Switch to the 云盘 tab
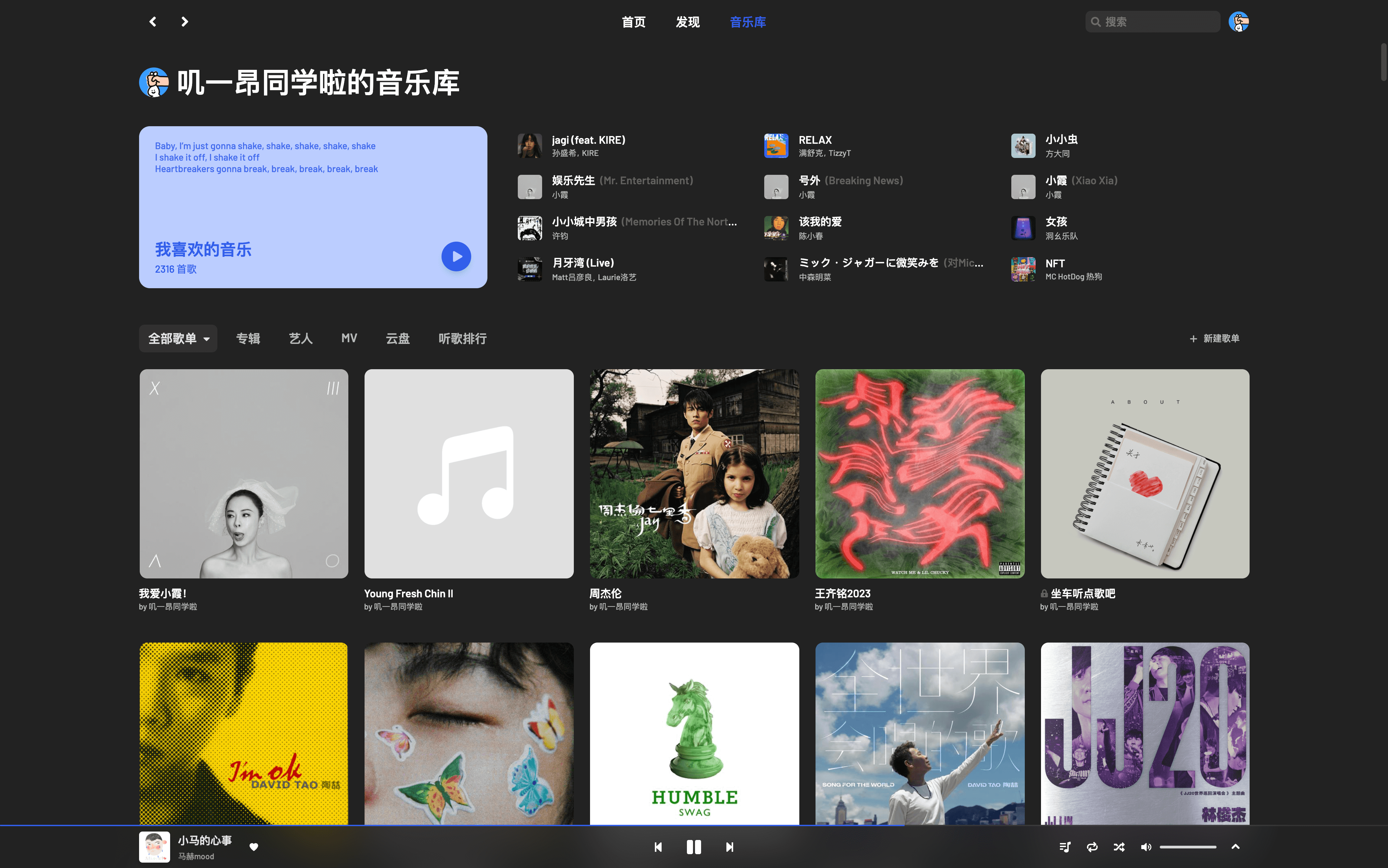Viewport: 1388px width, 868px height. click(398, 339)
